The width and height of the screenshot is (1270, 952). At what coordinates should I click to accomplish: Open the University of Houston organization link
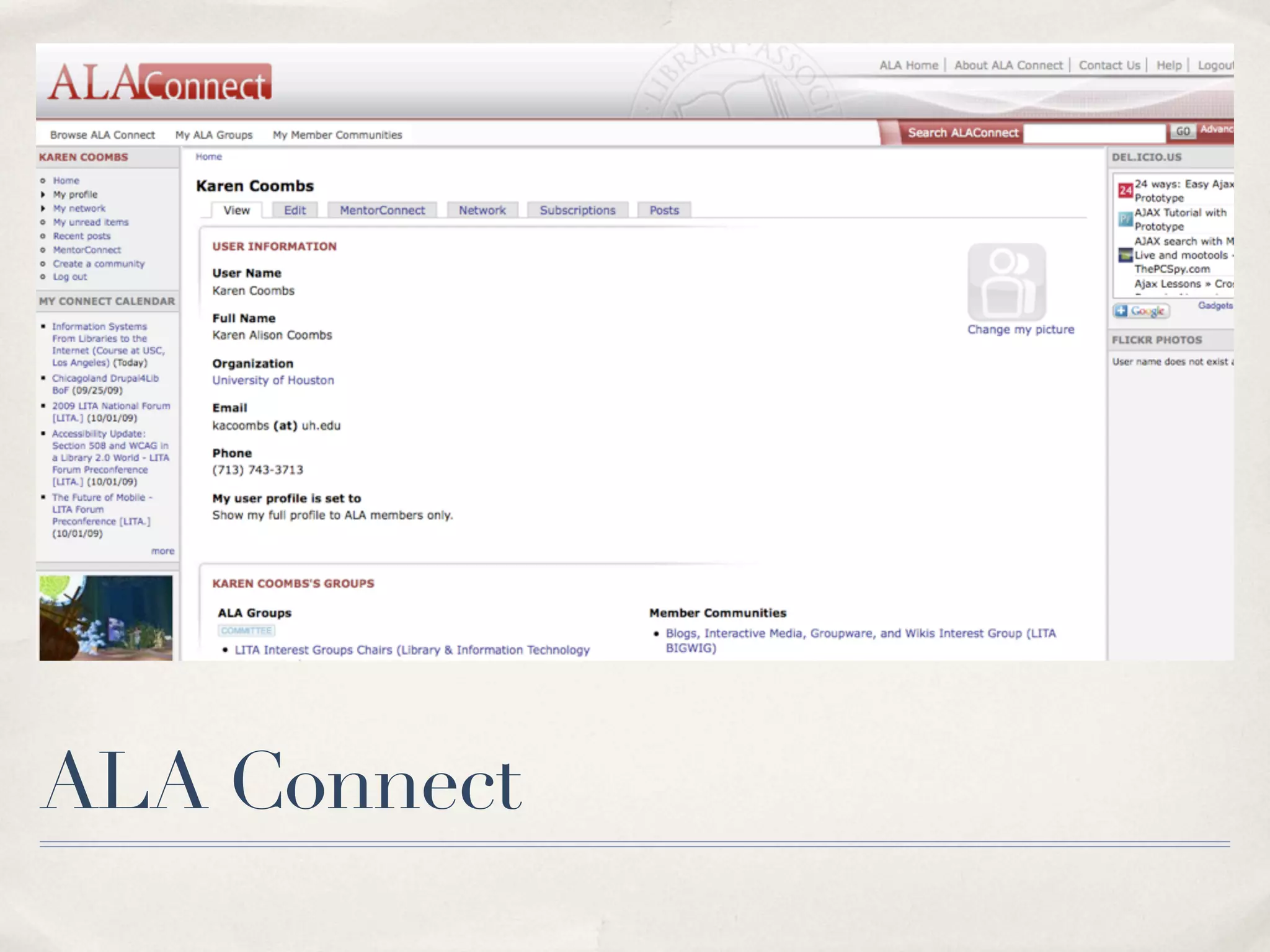tap(273, 381)
